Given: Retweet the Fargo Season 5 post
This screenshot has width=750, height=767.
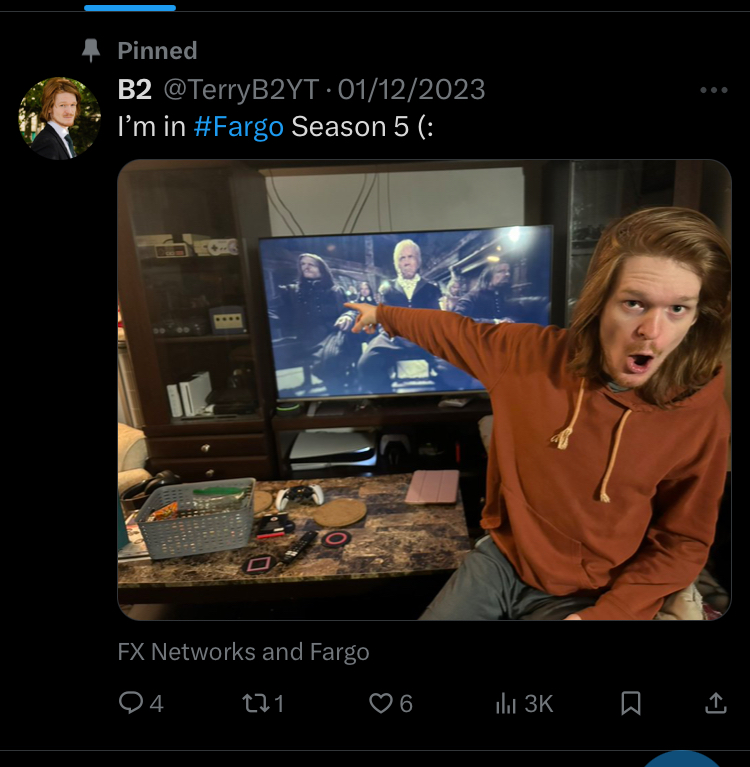Looking at the screenshot, I should click(x=255, y=703).
